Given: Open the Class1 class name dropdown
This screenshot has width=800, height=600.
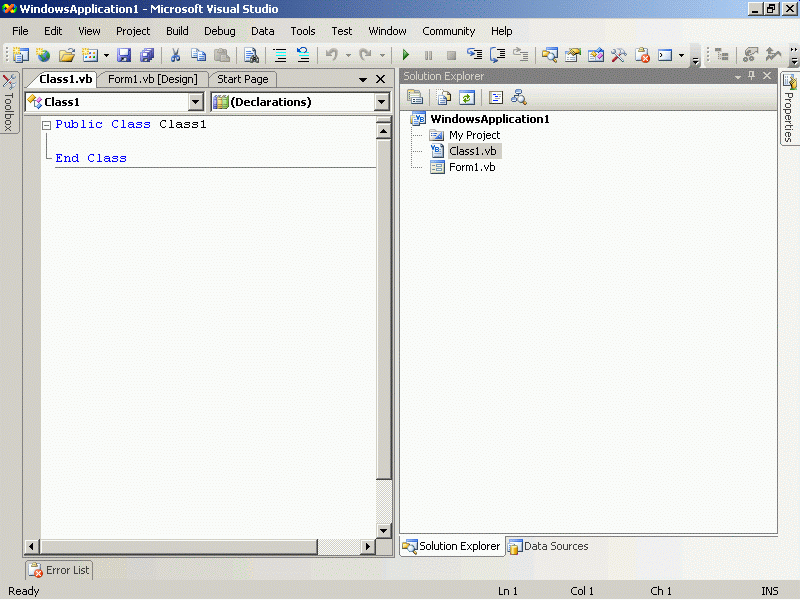Looking at the screenshot, I should (x=195, y=102).
